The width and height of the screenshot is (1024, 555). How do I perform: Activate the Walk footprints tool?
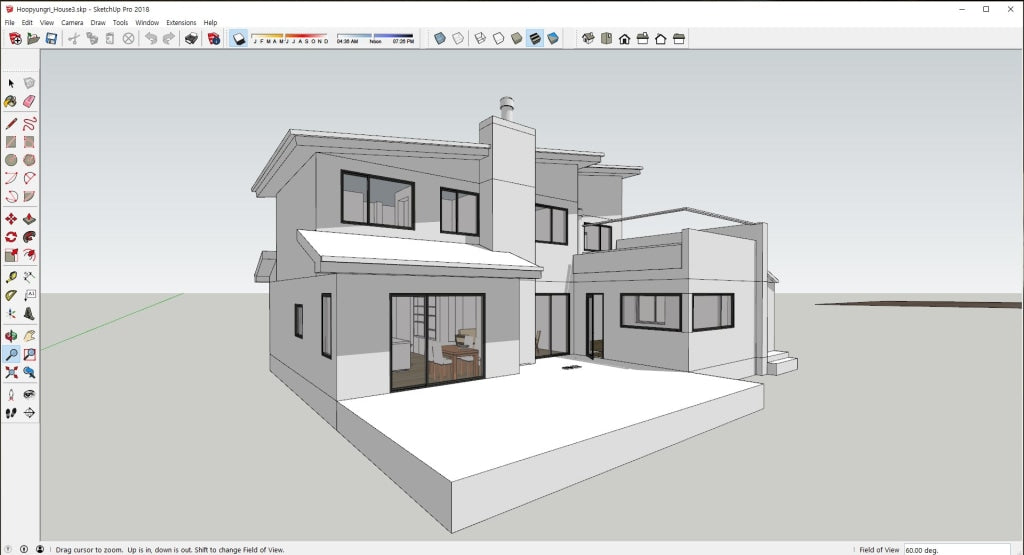11,413
